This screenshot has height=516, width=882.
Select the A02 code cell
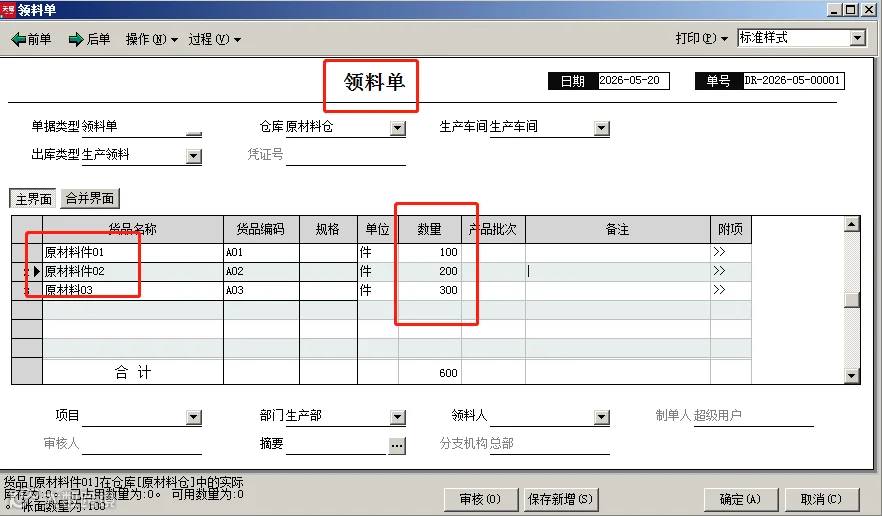coord(261,271)
